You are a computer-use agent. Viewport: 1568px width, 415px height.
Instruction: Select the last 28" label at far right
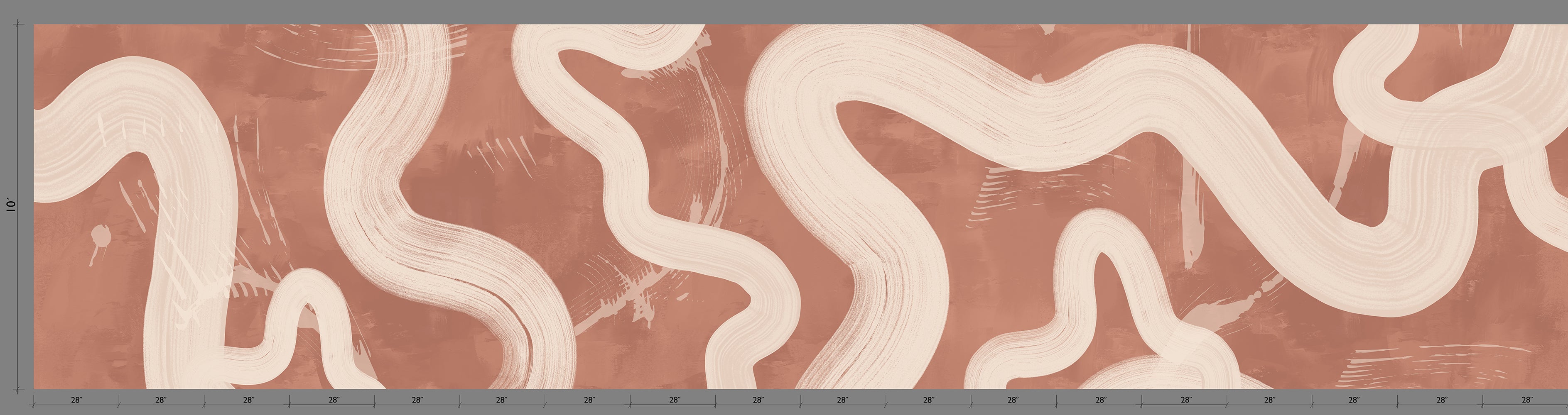click(1527, 400)
